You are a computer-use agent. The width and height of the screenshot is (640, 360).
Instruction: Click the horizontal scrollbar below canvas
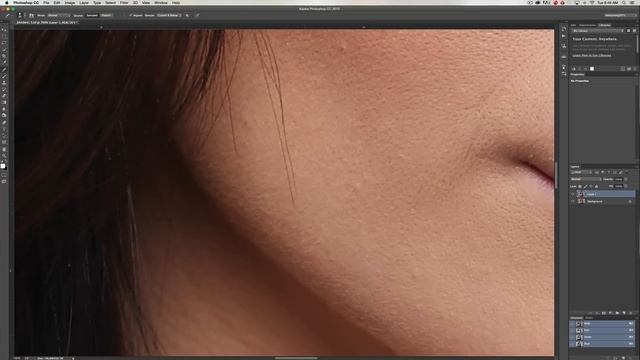pyautogui.click(x=296, y=358)
